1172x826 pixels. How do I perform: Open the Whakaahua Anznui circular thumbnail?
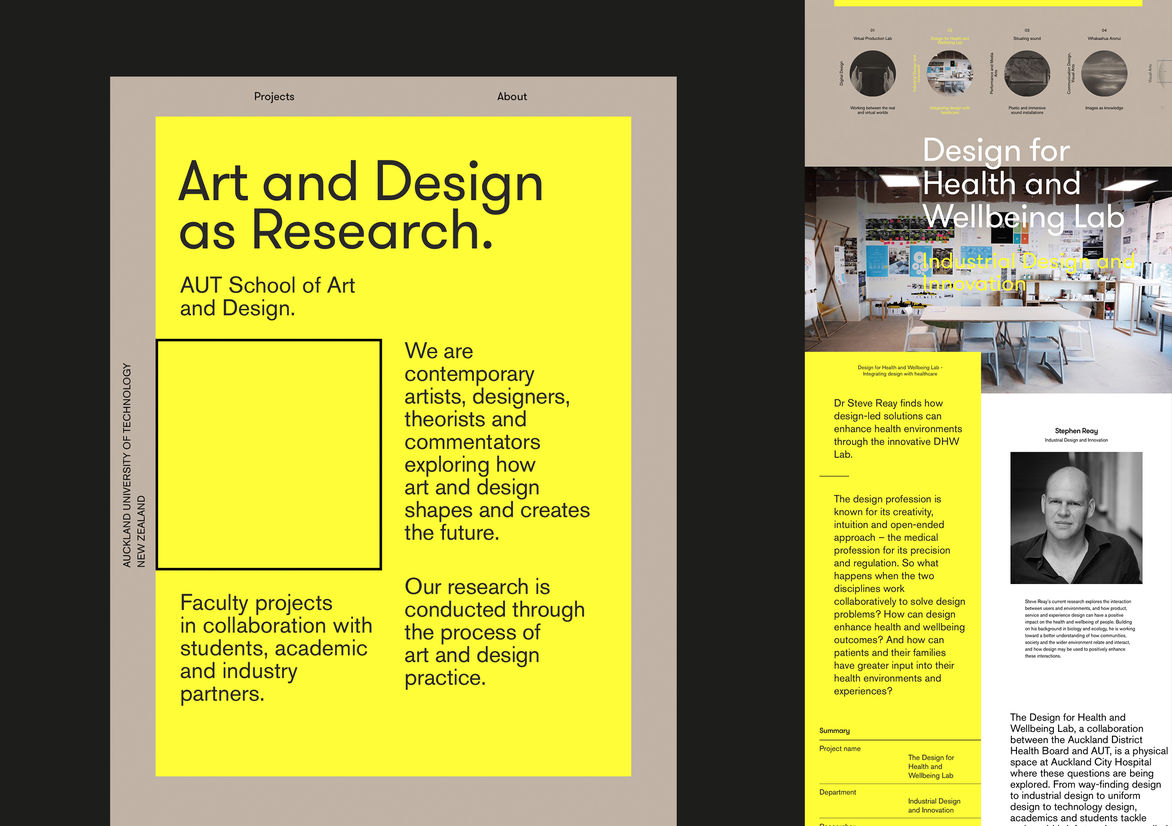tap(1104, 74)
